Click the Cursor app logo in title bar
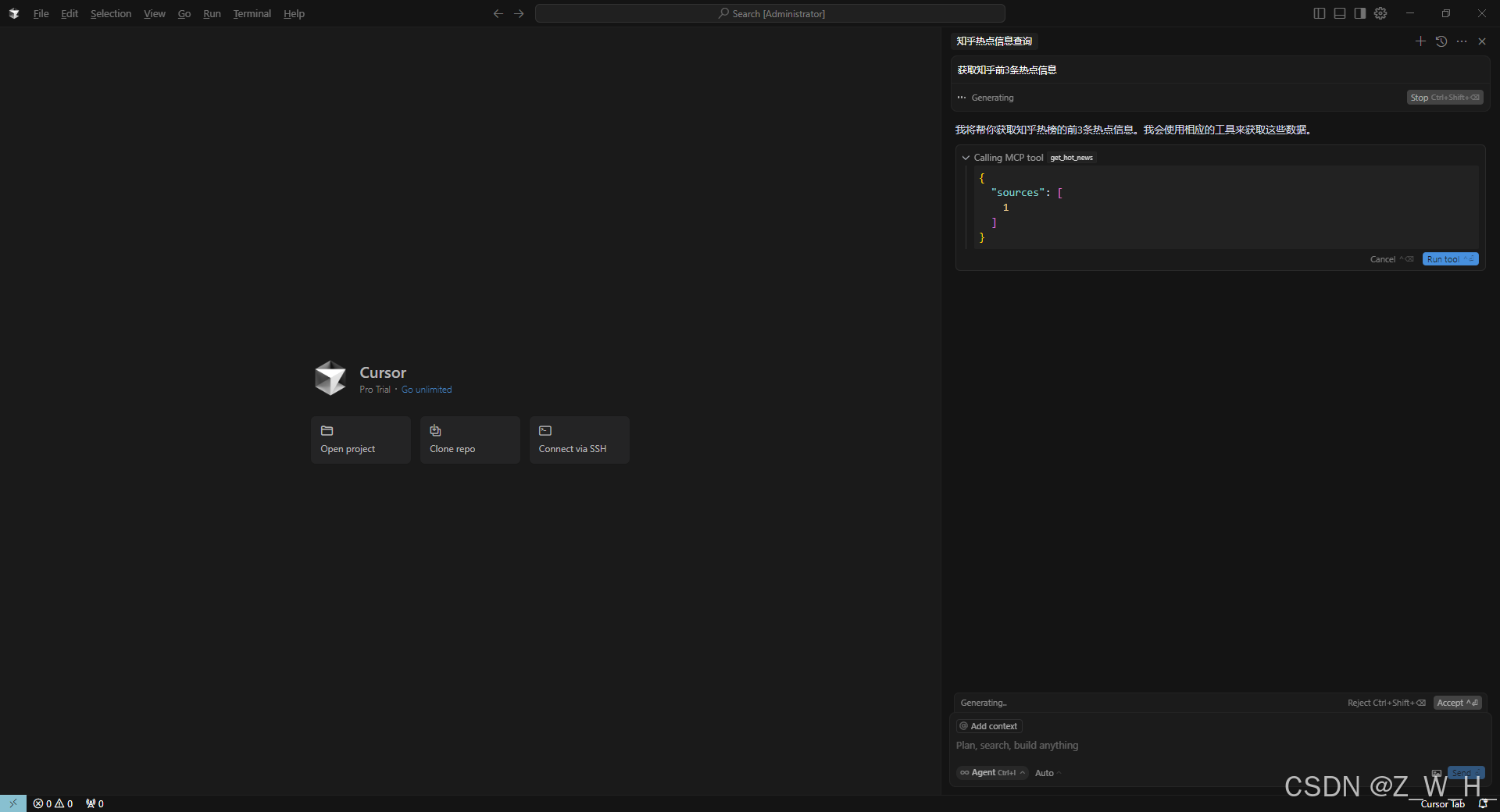1500x812 pixels. pyautogui.click(x=14, y=13)
